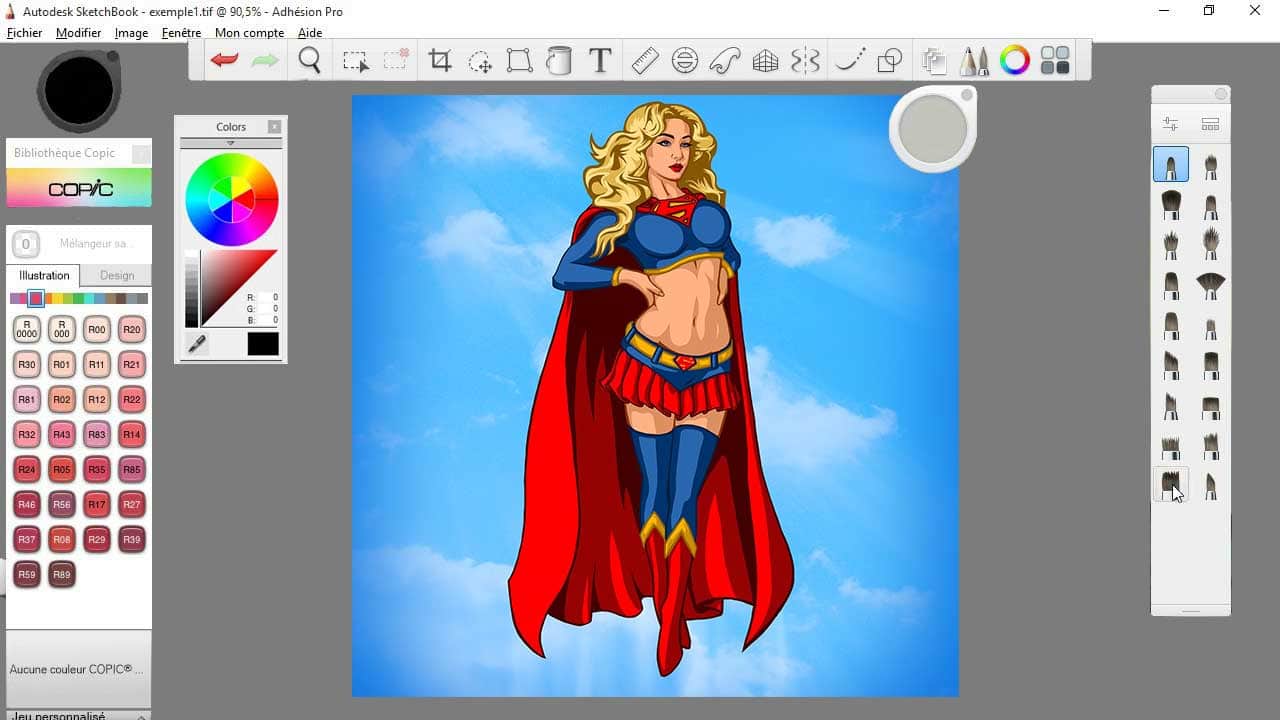Select the Steady Stroke tool
Screen dimensions: 1280x720
pos(850,61)
